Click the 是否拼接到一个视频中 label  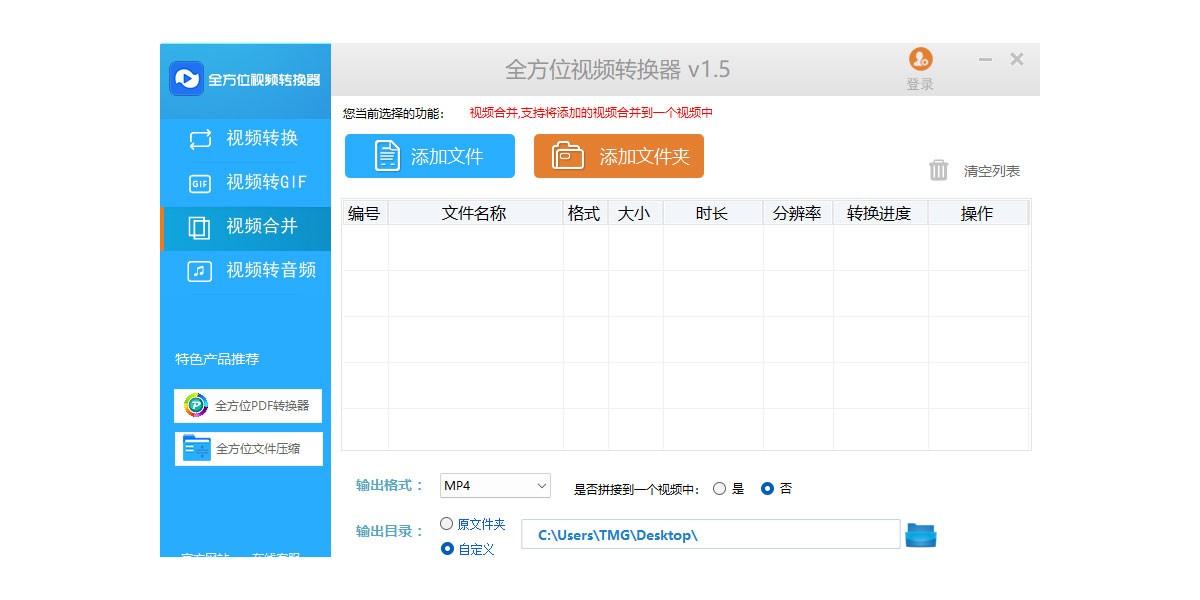click(x=639, y=489)
